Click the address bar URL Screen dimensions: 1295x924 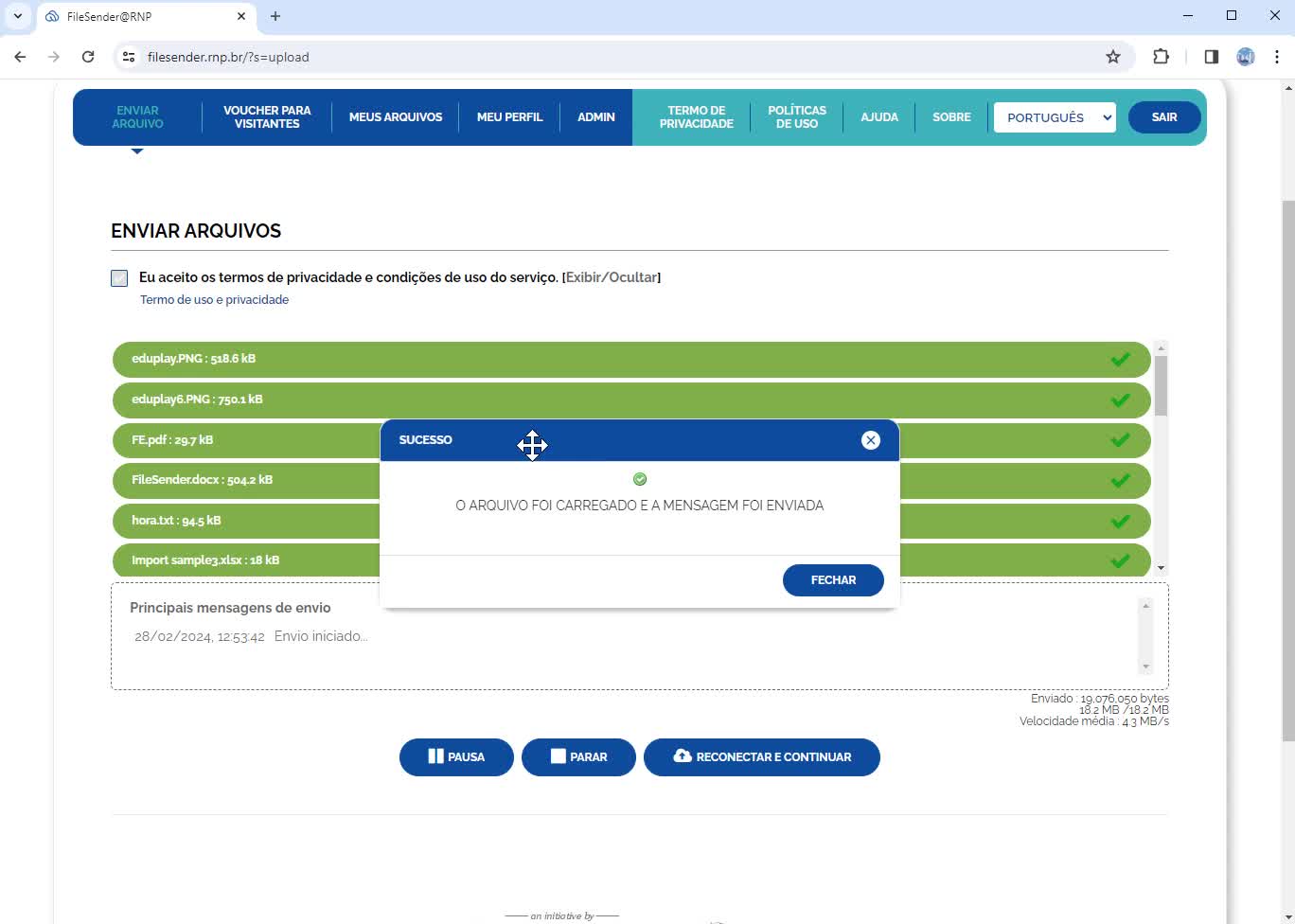(x=228, y=57)
